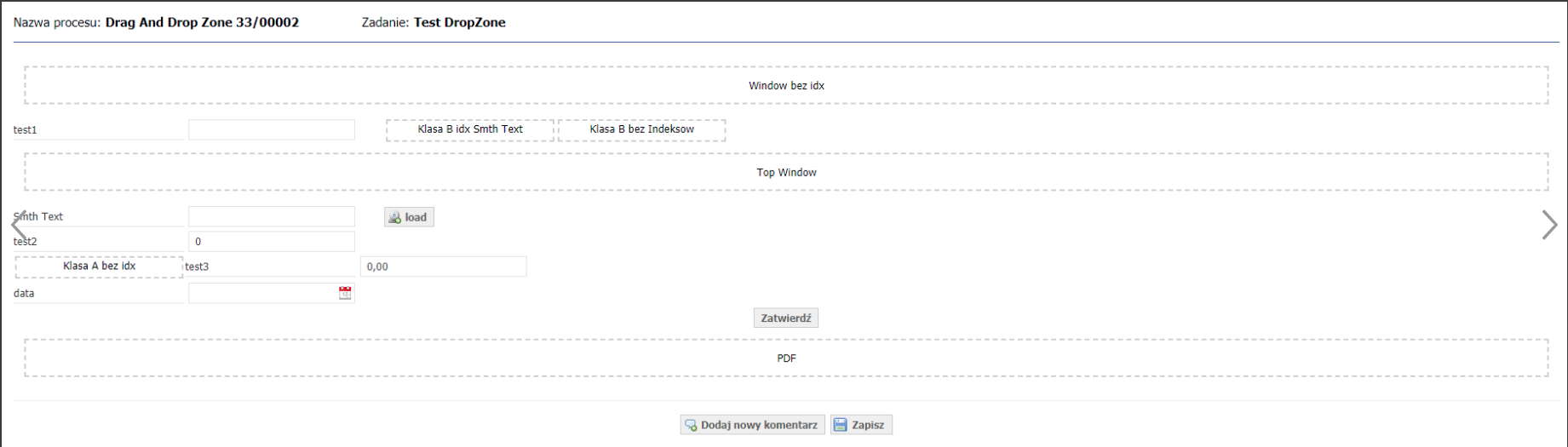Image resolution: width=1568 pixels, height=447 pixels.
Task: Click the calendar icon in data field
Action: pos(345,293)
